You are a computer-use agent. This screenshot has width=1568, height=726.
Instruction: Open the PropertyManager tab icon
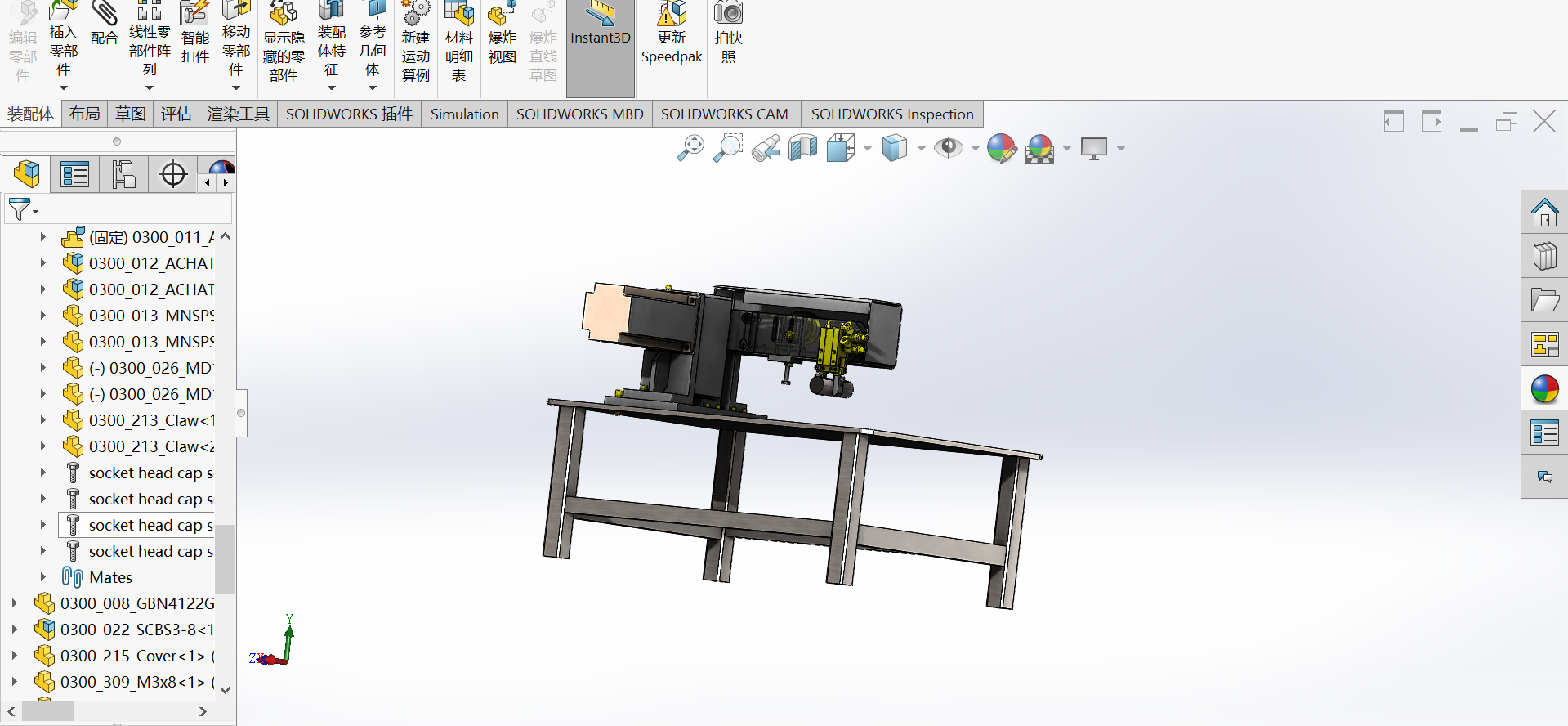click(x=74, y=174)
